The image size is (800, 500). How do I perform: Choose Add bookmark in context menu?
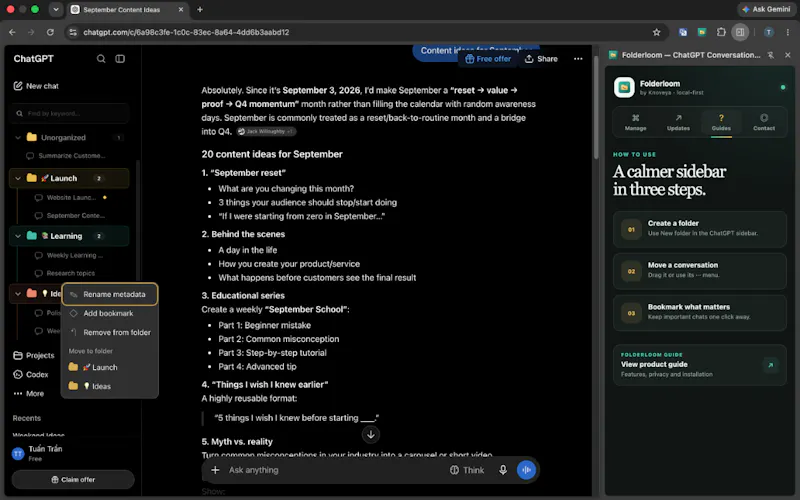pyautogui.click(x=109, y=313)
